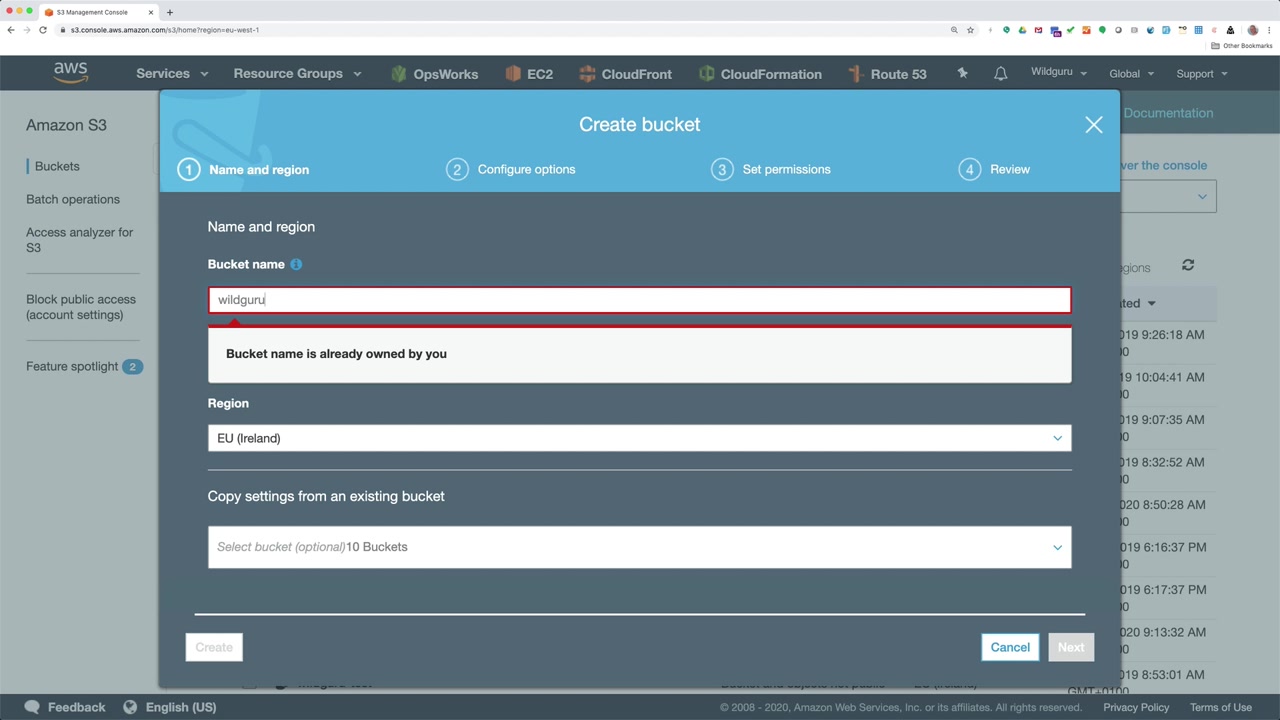Open the CloudFormation shortcut icon
Viewport: 1280px width, 720px height.
click(x=707, y=74)
